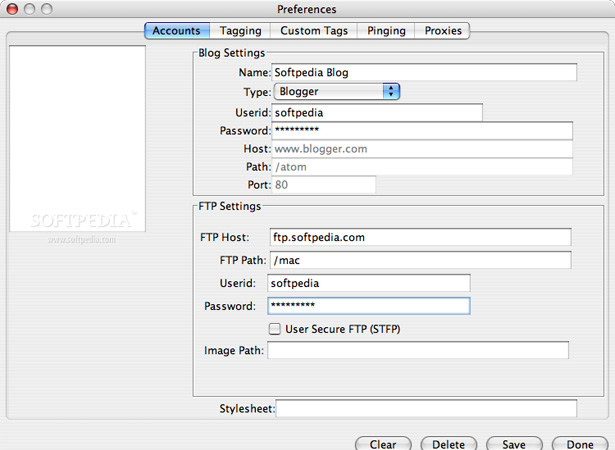Open the Custom Tags tab
615x450 pixels.
tap(314, 31)
